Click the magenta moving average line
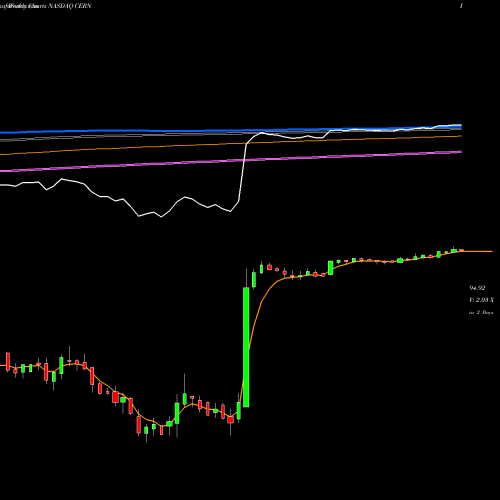 point(231,161)
